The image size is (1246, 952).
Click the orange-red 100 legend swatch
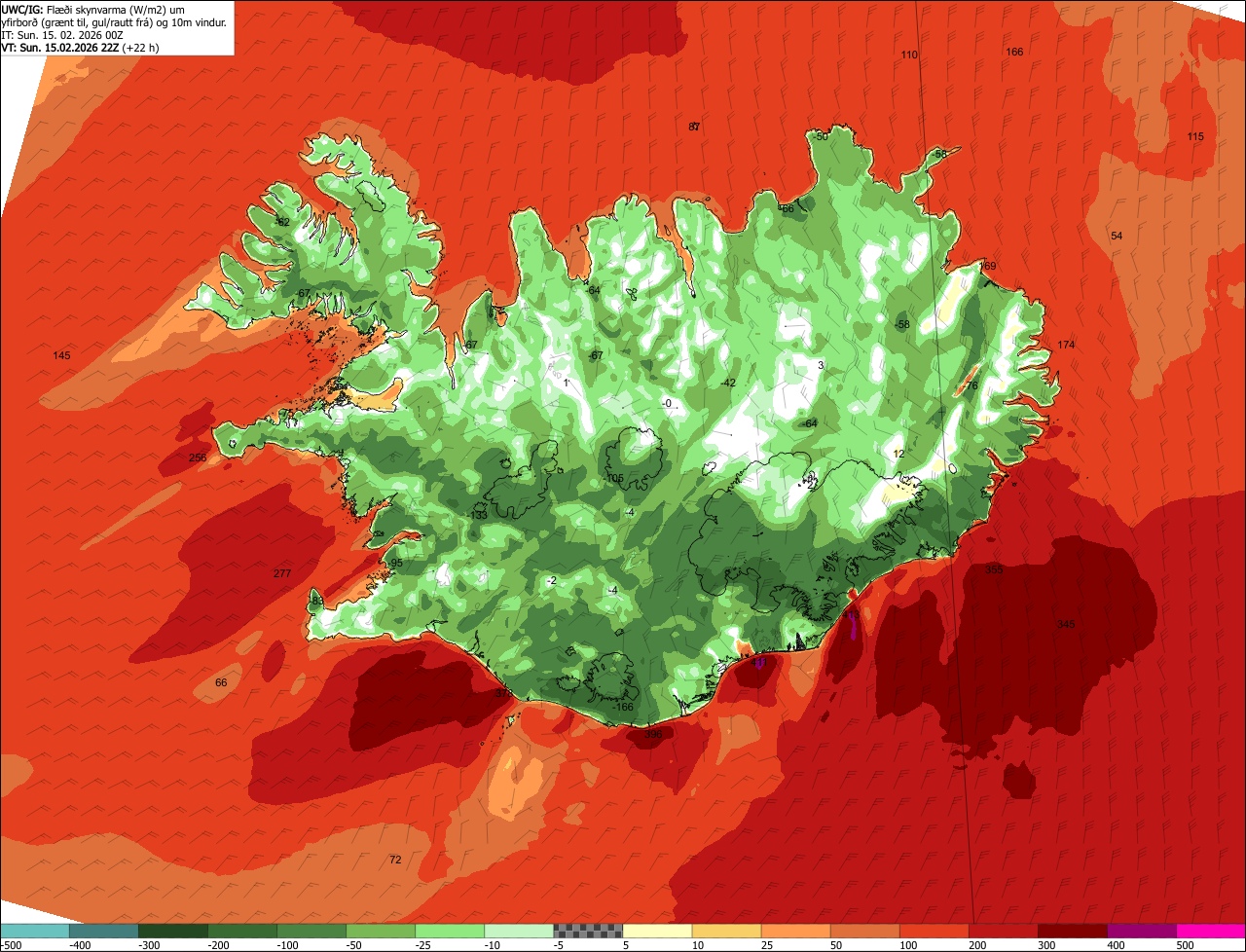934,931
